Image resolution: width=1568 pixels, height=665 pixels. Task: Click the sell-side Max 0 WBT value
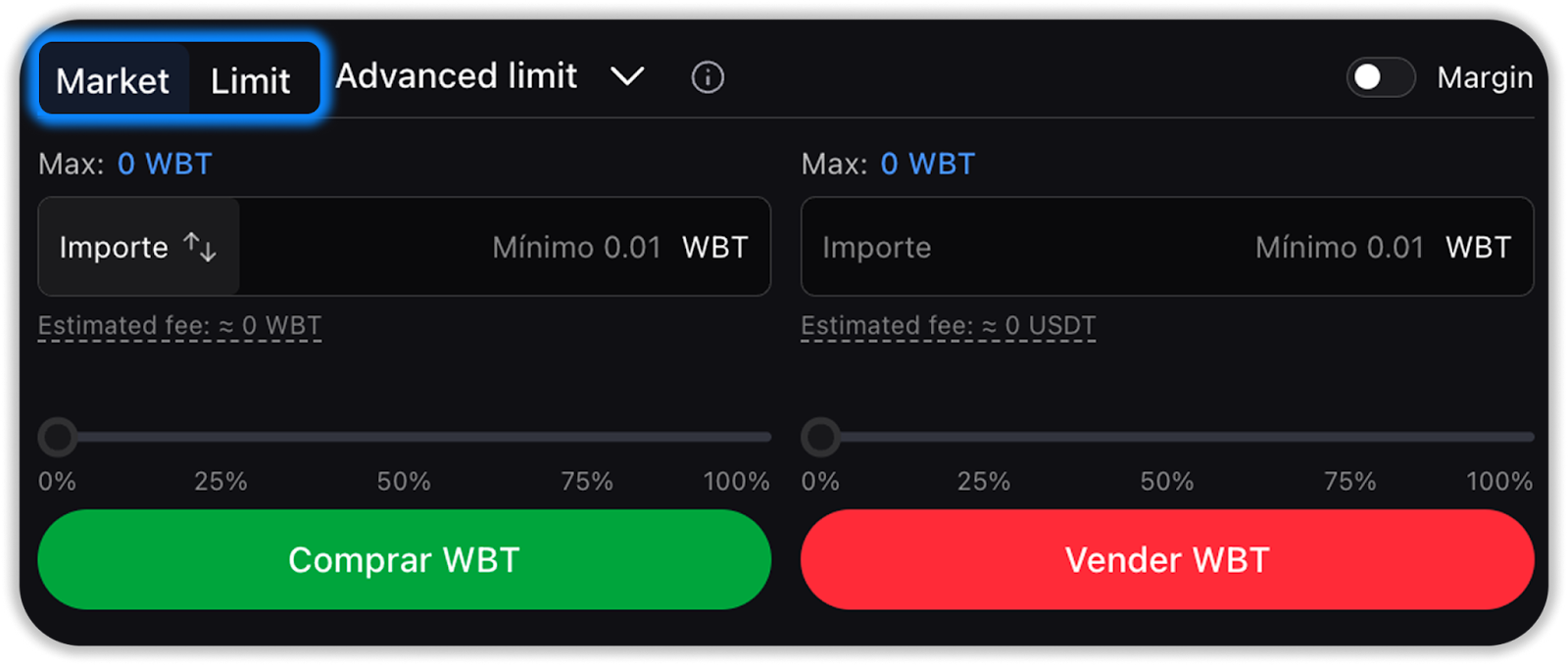(927, 164)
